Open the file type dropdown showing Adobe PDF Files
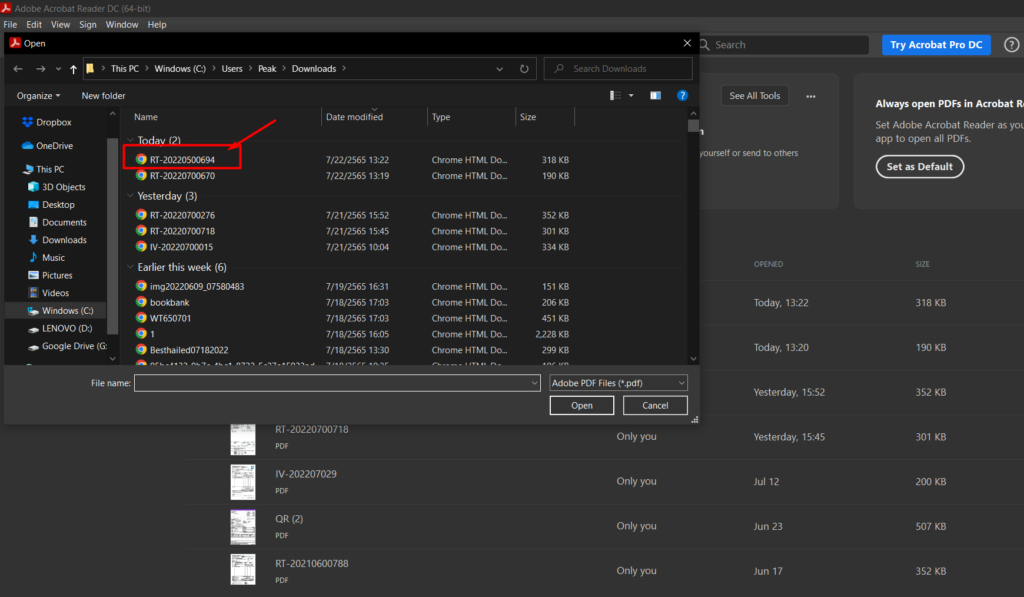 coord(617,382)
